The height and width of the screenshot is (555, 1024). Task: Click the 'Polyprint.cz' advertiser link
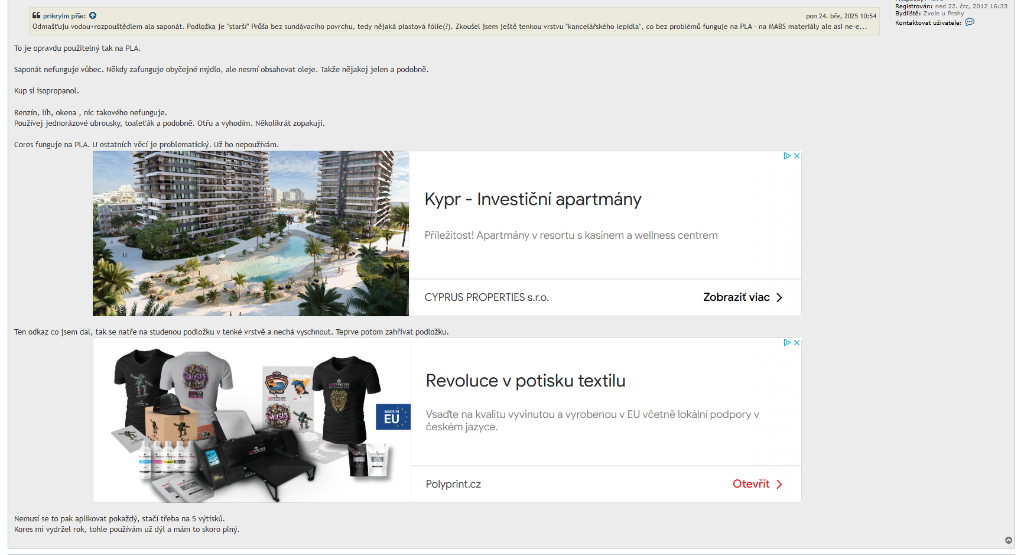[x=453, y=484]
